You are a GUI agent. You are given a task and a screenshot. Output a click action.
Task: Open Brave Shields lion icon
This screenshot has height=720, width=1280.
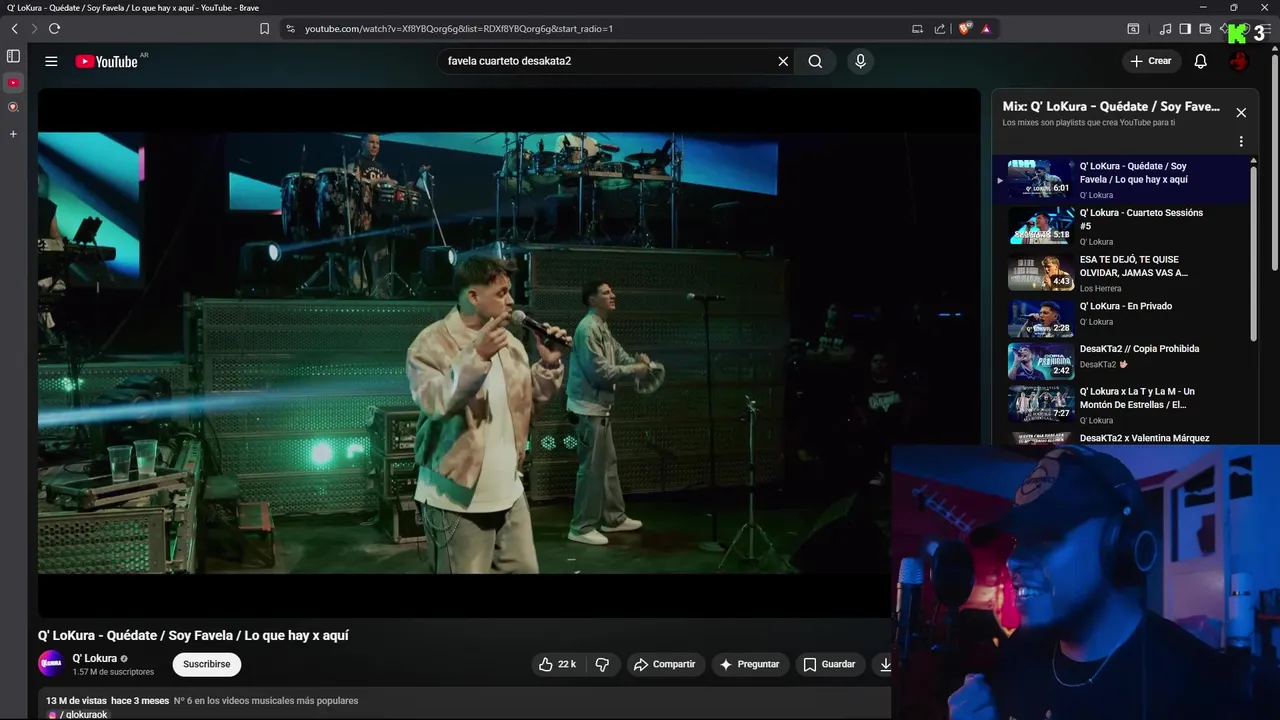964,29
